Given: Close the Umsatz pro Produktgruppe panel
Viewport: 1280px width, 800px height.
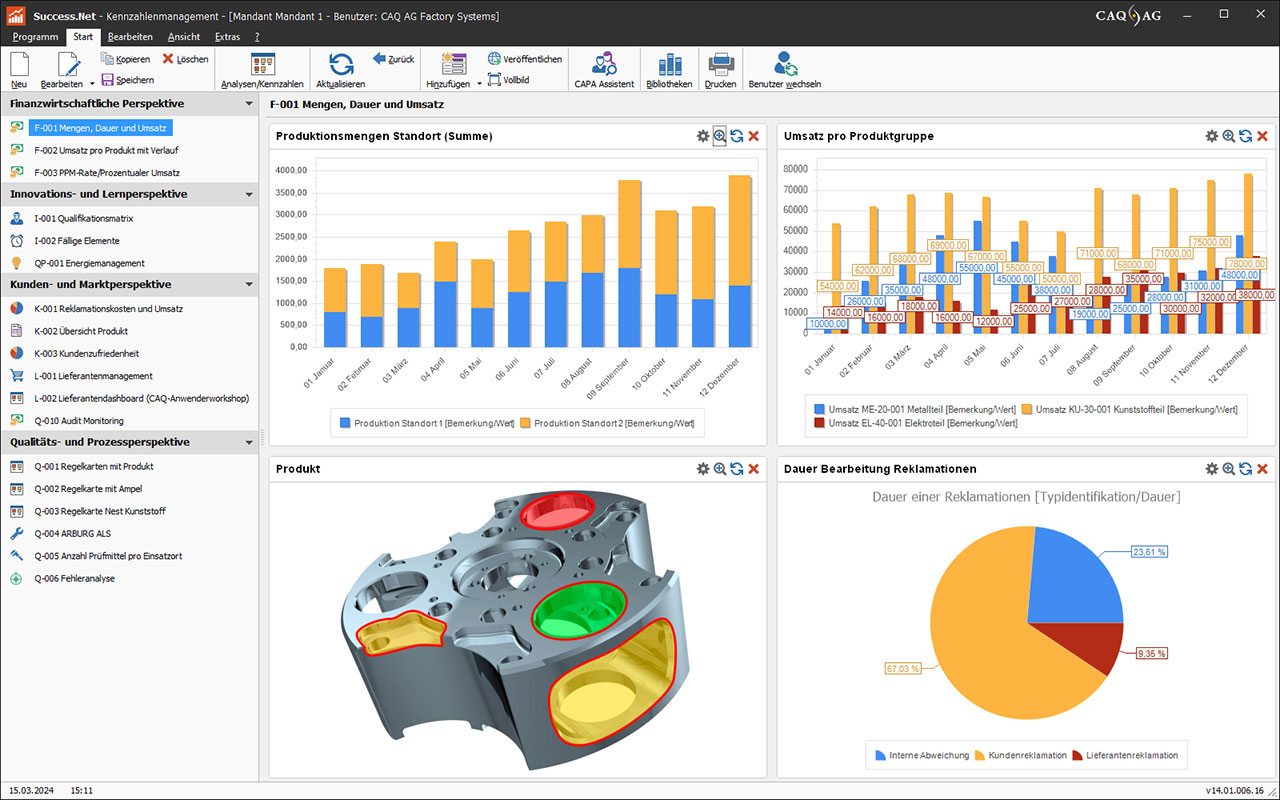Looking at the screenshot, I should coord(1263,136).
